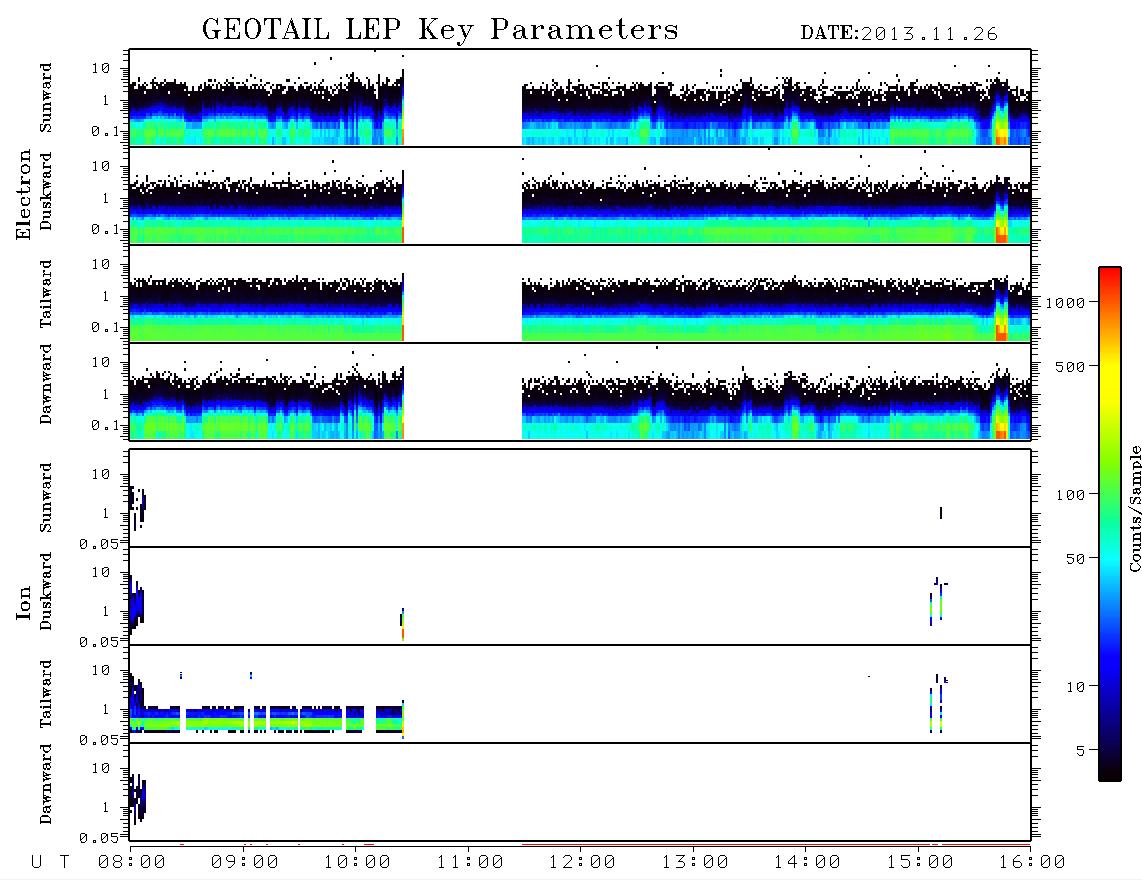Viewport: 1142px width, 880px height.
Task: Select the Electron Duskward axis label
Action: tap(45, 191)
